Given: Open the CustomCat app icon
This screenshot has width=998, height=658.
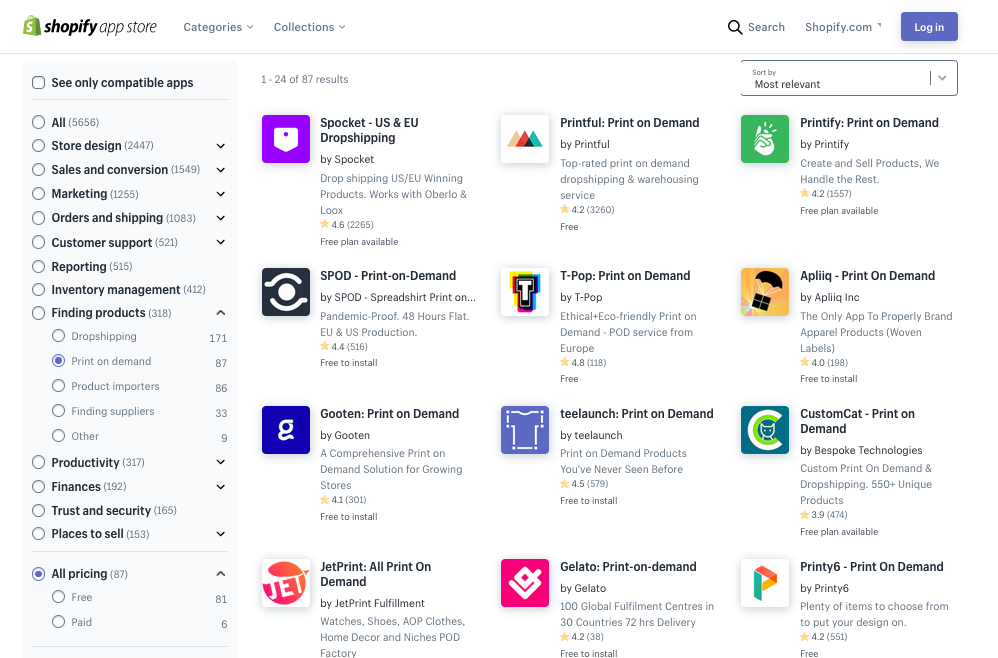Looking at the screenshot, I should [x=765, y=430].
